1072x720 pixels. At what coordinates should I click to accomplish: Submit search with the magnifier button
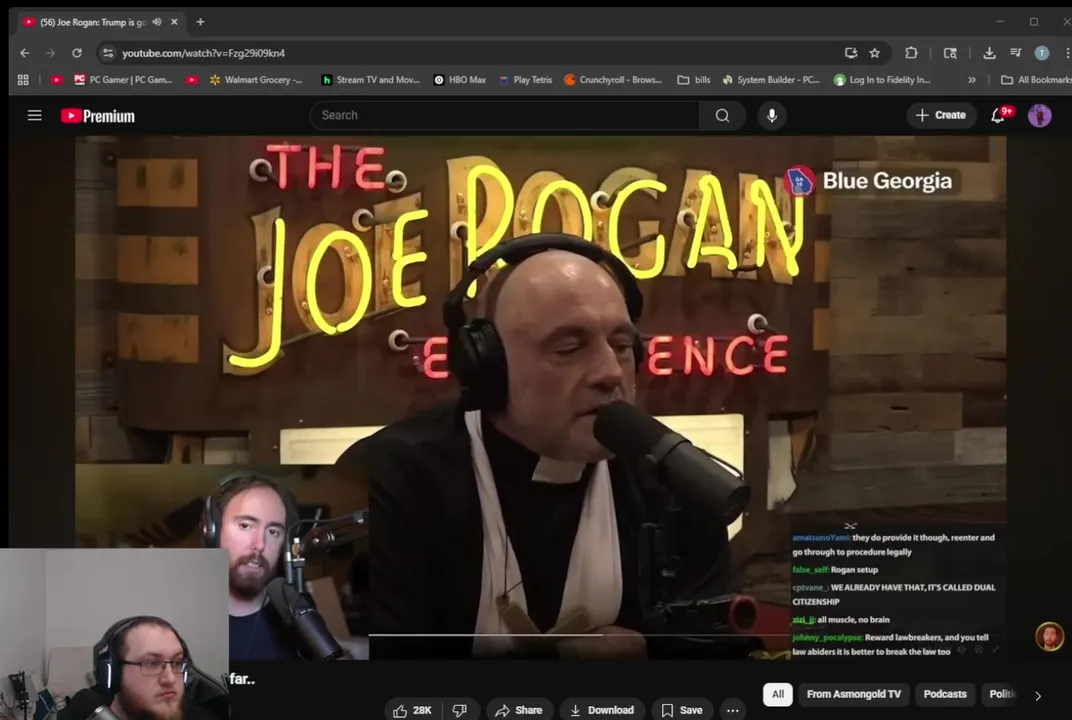coord(722,116)
